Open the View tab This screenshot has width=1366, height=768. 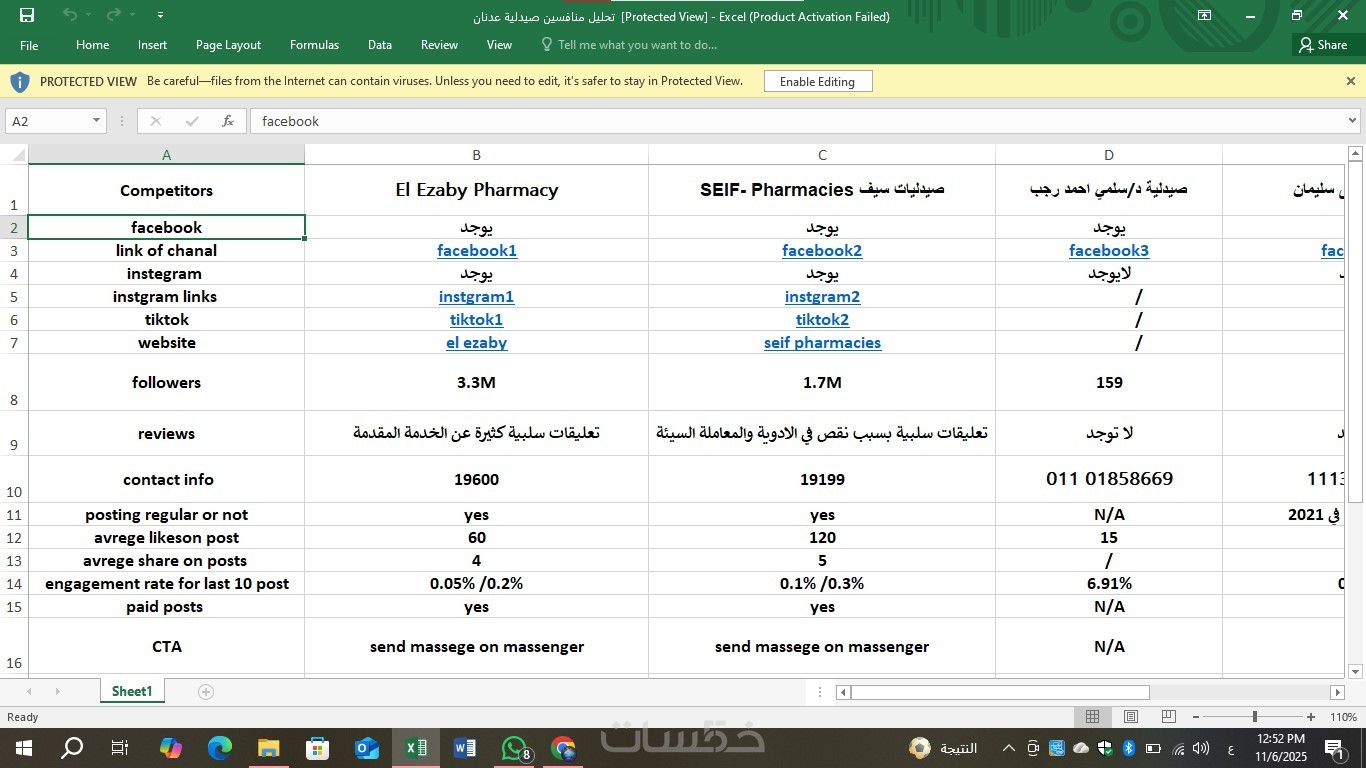[499, 45]
